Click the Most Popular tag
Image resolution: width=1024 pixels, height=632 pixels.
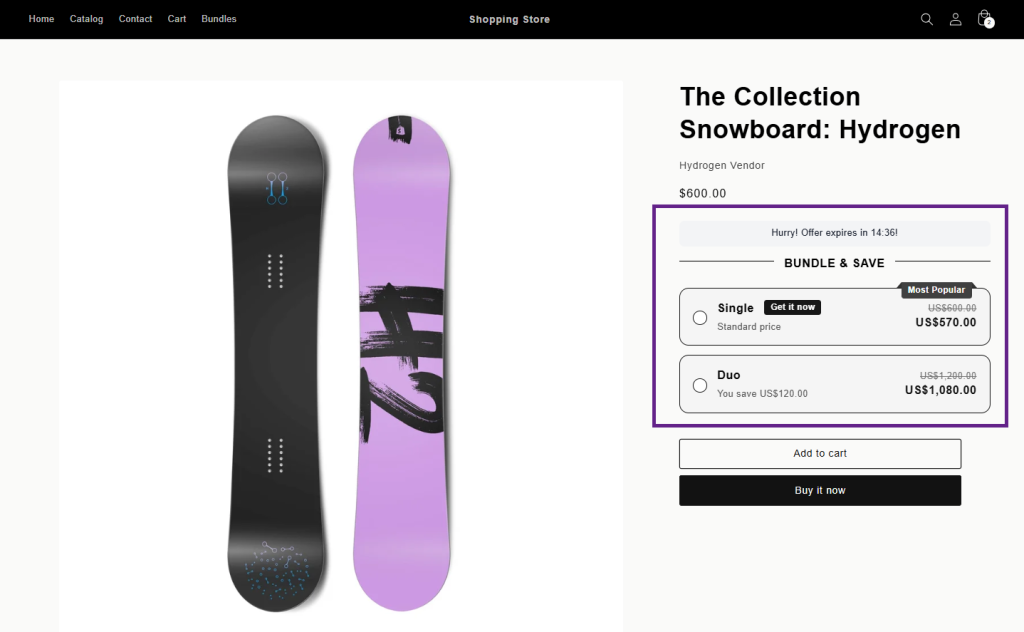pyautogui.click(x=936, y=290)
